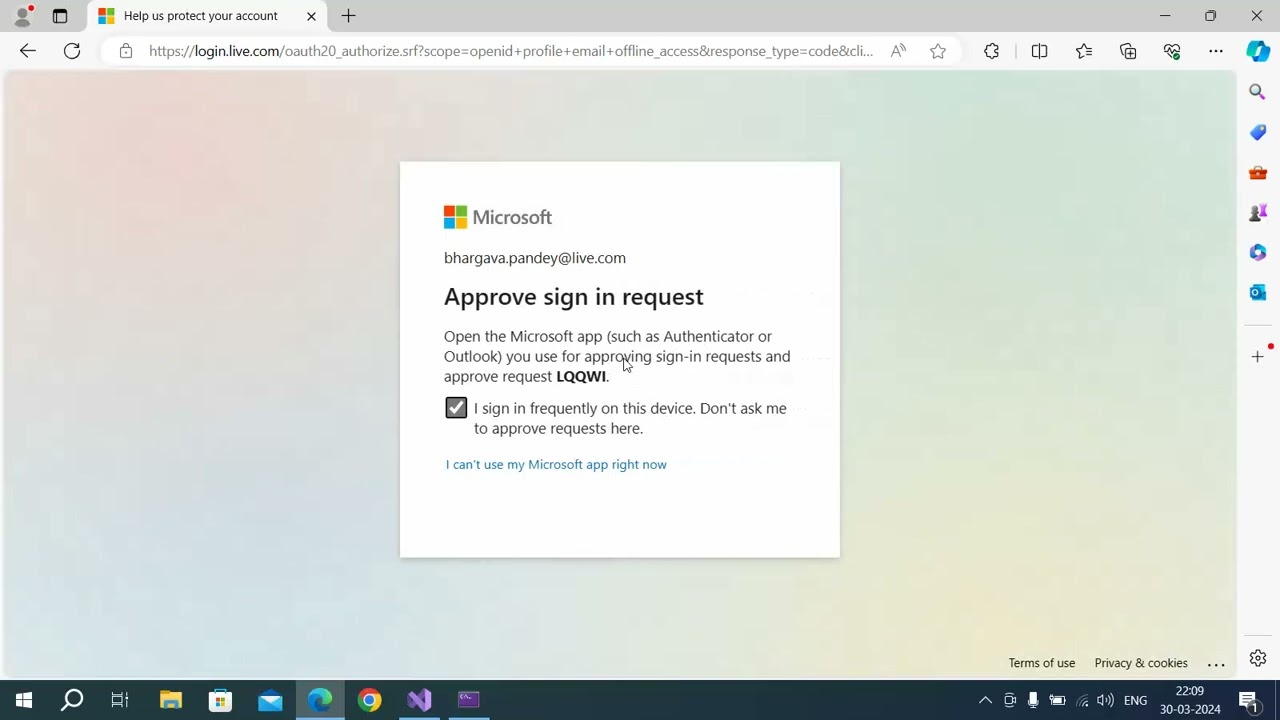Viewport: 1280px width, 720px height.
Task: Open the sidebar Tools briefcase
Action: click(1258, 172)
